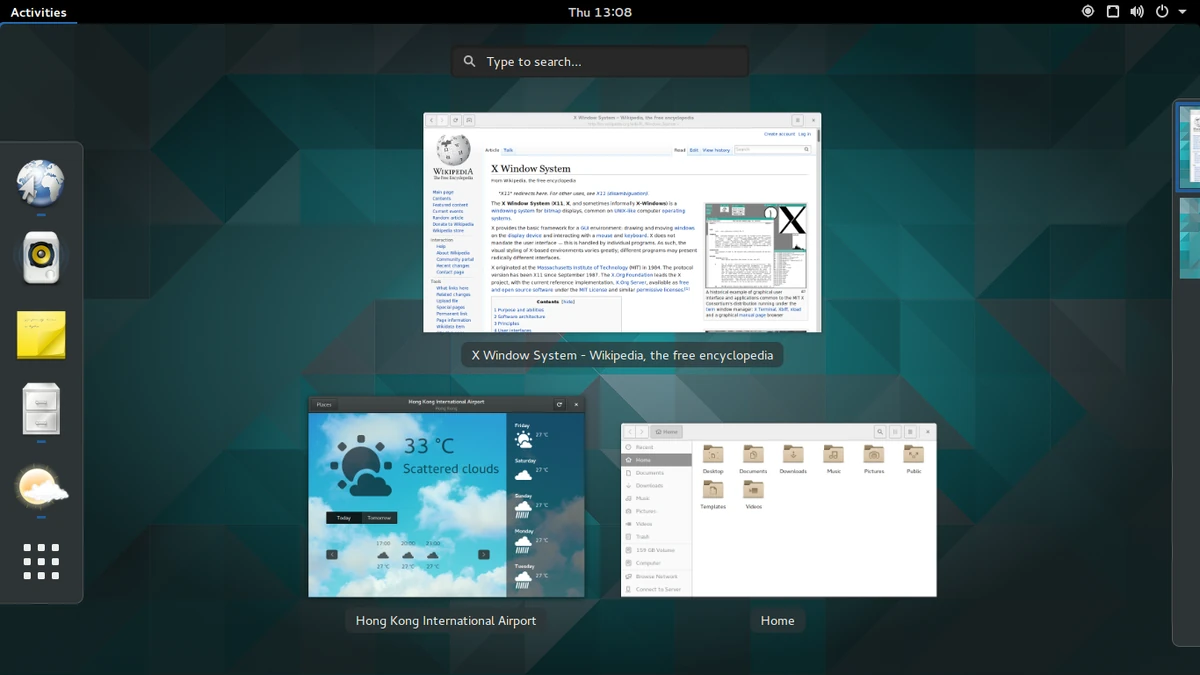
Task: Open the archive manager from the dock
Action: pyautogui.click(x=40, y=410)
